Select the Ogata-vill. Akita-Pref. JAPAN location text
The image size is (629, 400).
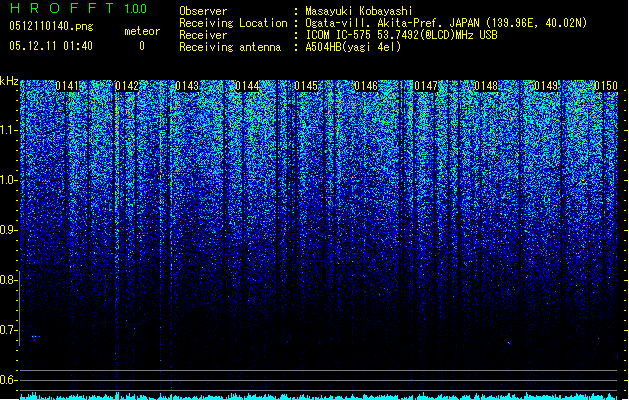point(446,23)
